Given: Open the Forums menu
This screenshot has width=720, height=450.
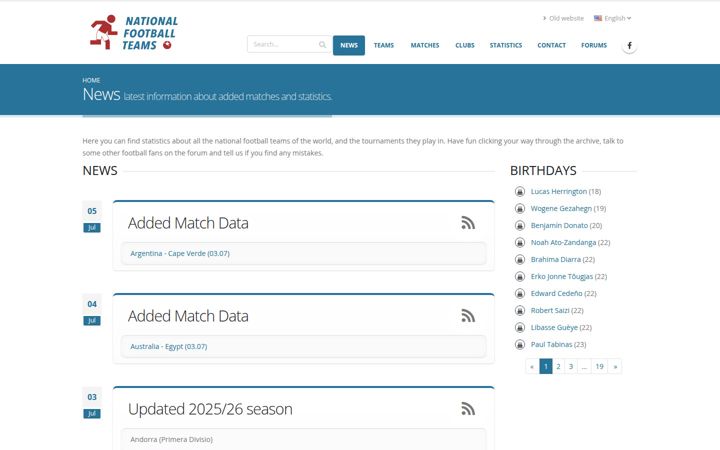Looking at the screenshot, I should pyautogui.click(x=594, y=45).
